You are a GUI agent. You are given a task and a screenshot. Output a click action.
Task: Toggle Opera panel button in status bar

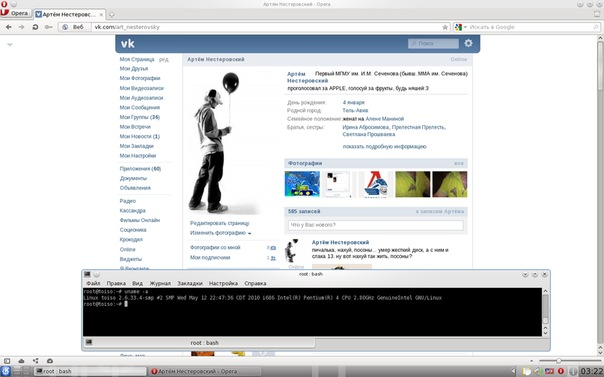(7, 361)
